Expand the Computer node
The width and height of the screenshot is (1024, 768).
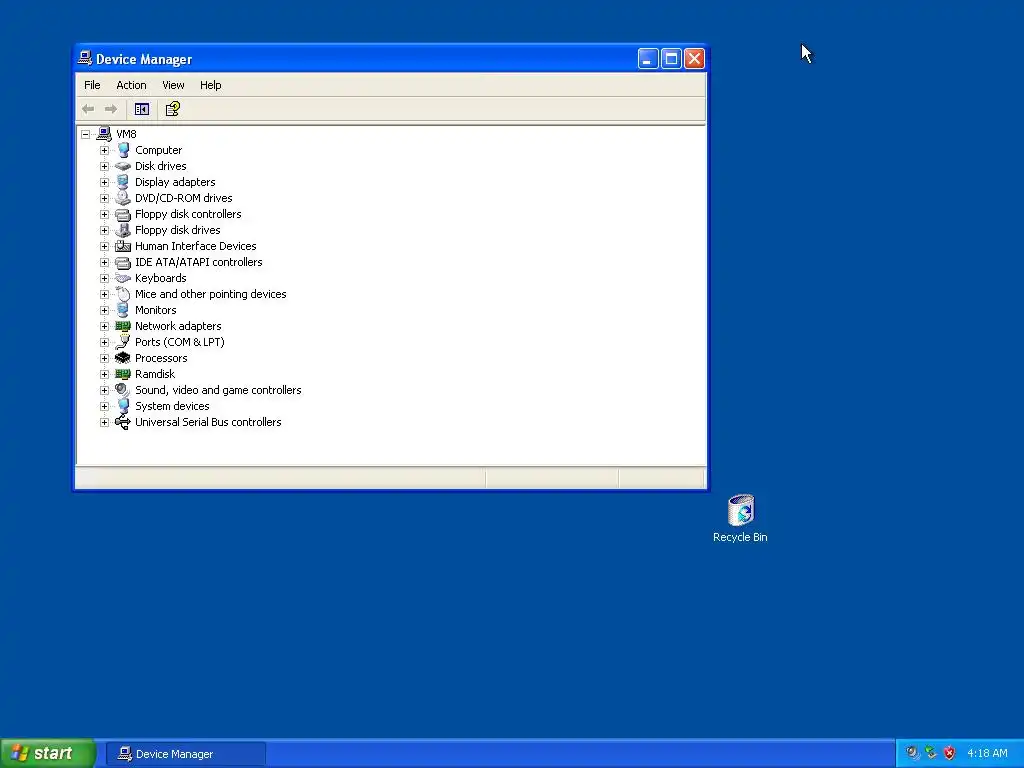coord(104,150)
